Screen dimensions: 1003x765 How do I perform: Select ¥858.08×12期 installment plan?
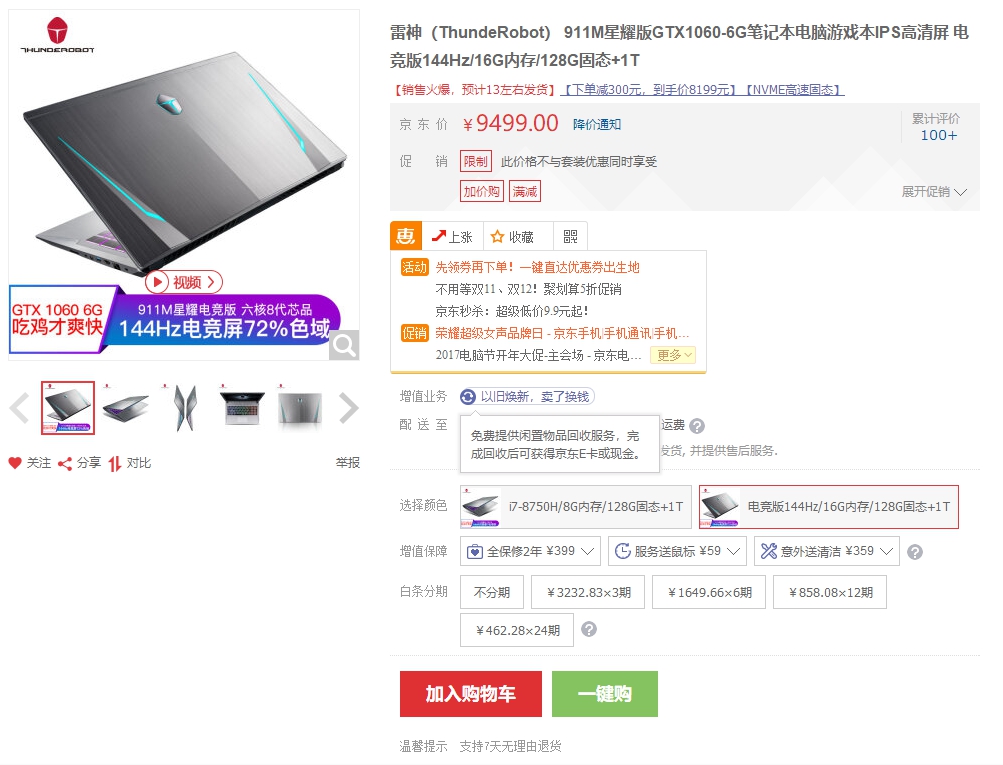tap(830, 592)
